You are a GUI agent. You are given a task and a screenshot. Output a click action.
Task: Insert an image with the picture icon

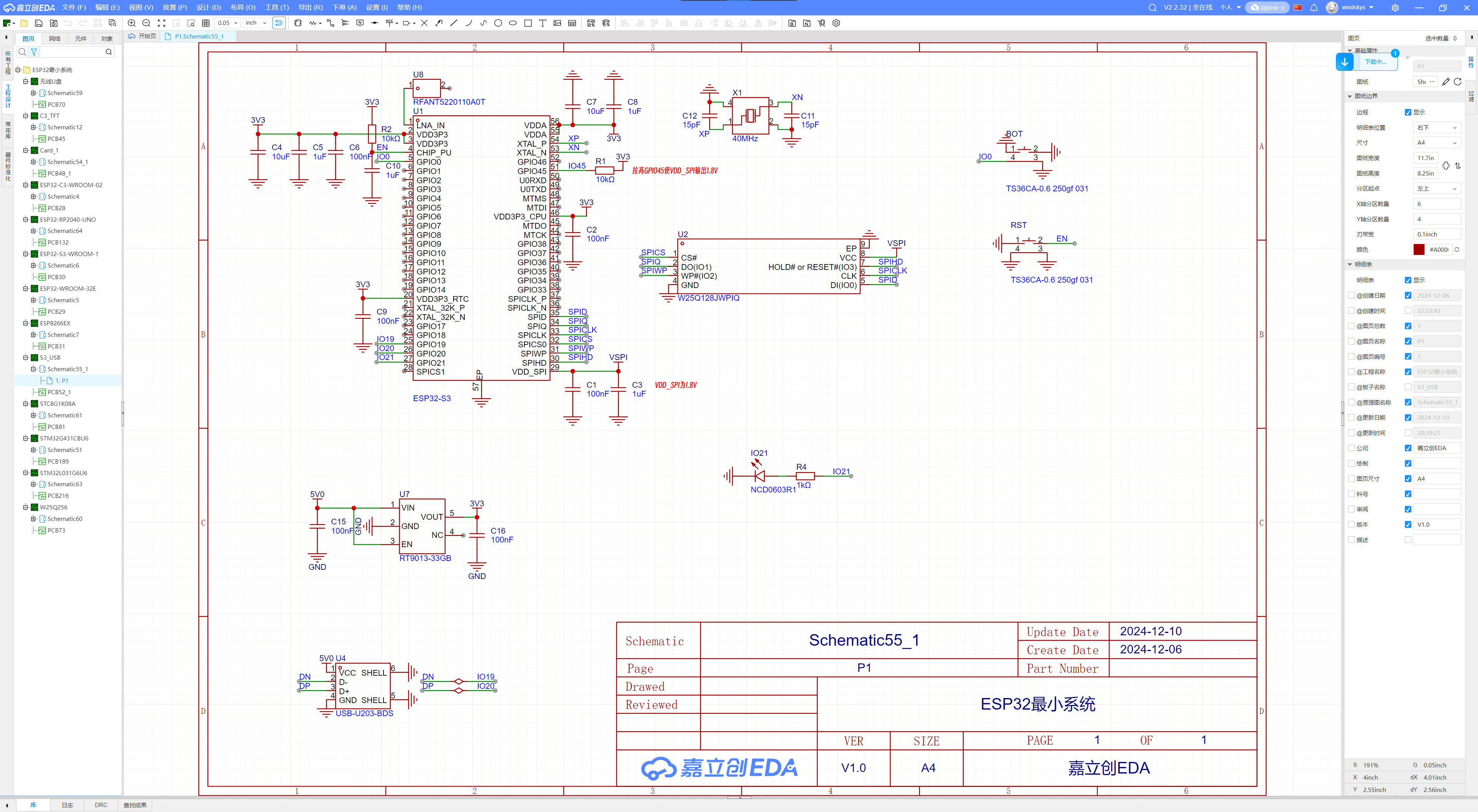557,23
